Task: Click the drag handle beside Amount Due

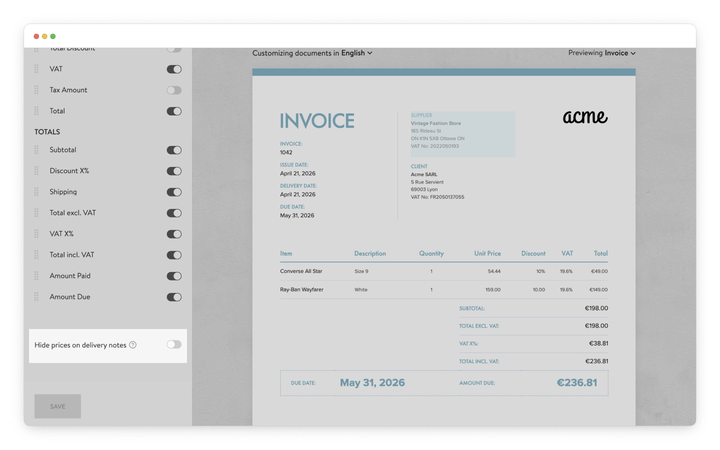Action: [36, 297]
